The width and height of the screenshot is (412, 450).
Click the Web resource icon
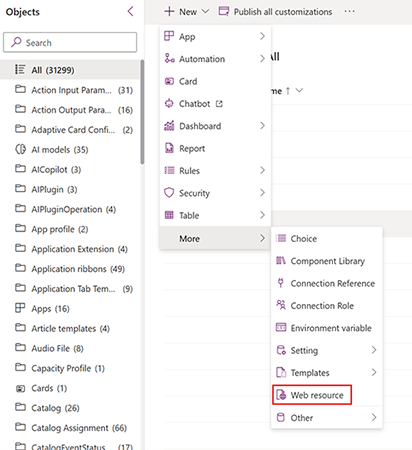pyautogui.click(x=281, y=395)
